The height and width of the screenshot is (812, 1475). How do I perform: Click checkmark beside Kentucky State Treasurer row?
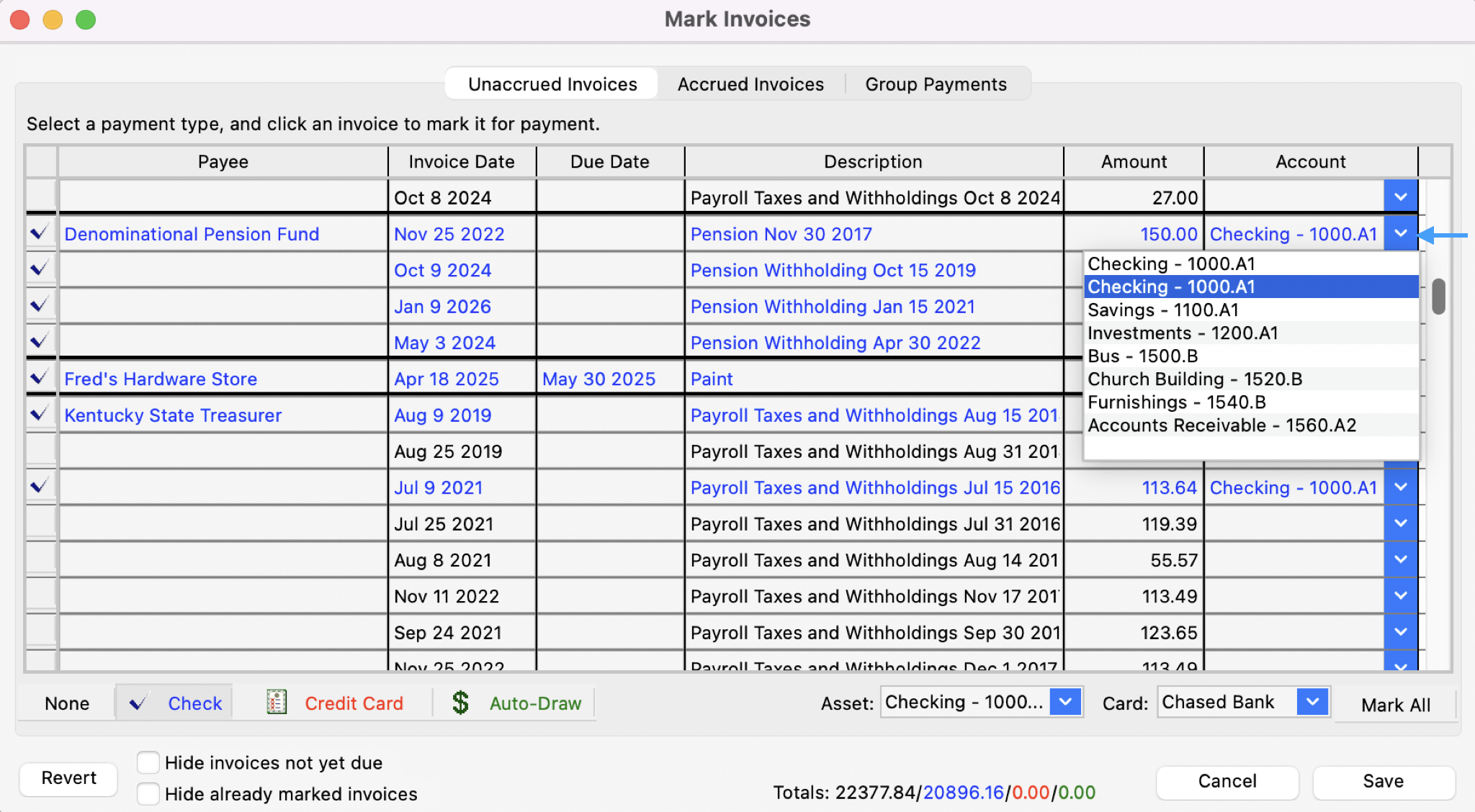coord(40,413)
